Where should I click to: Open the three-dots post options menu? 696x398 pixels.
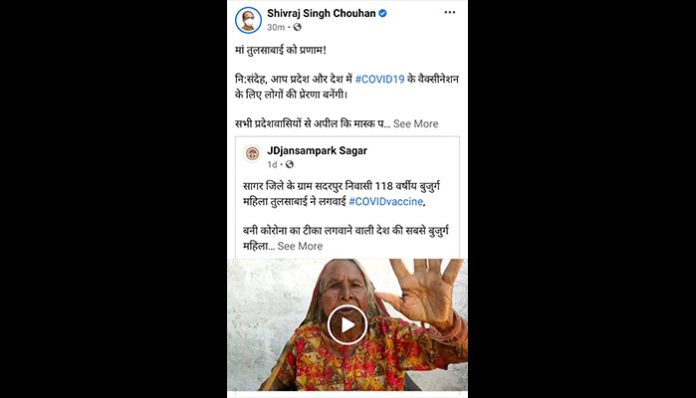[x=450, y=12]
